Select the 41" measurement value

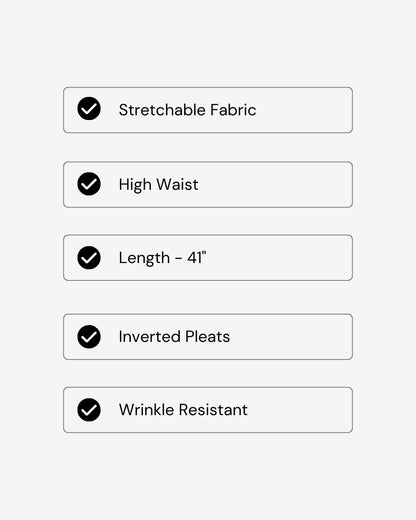click(x=197, y=257)
